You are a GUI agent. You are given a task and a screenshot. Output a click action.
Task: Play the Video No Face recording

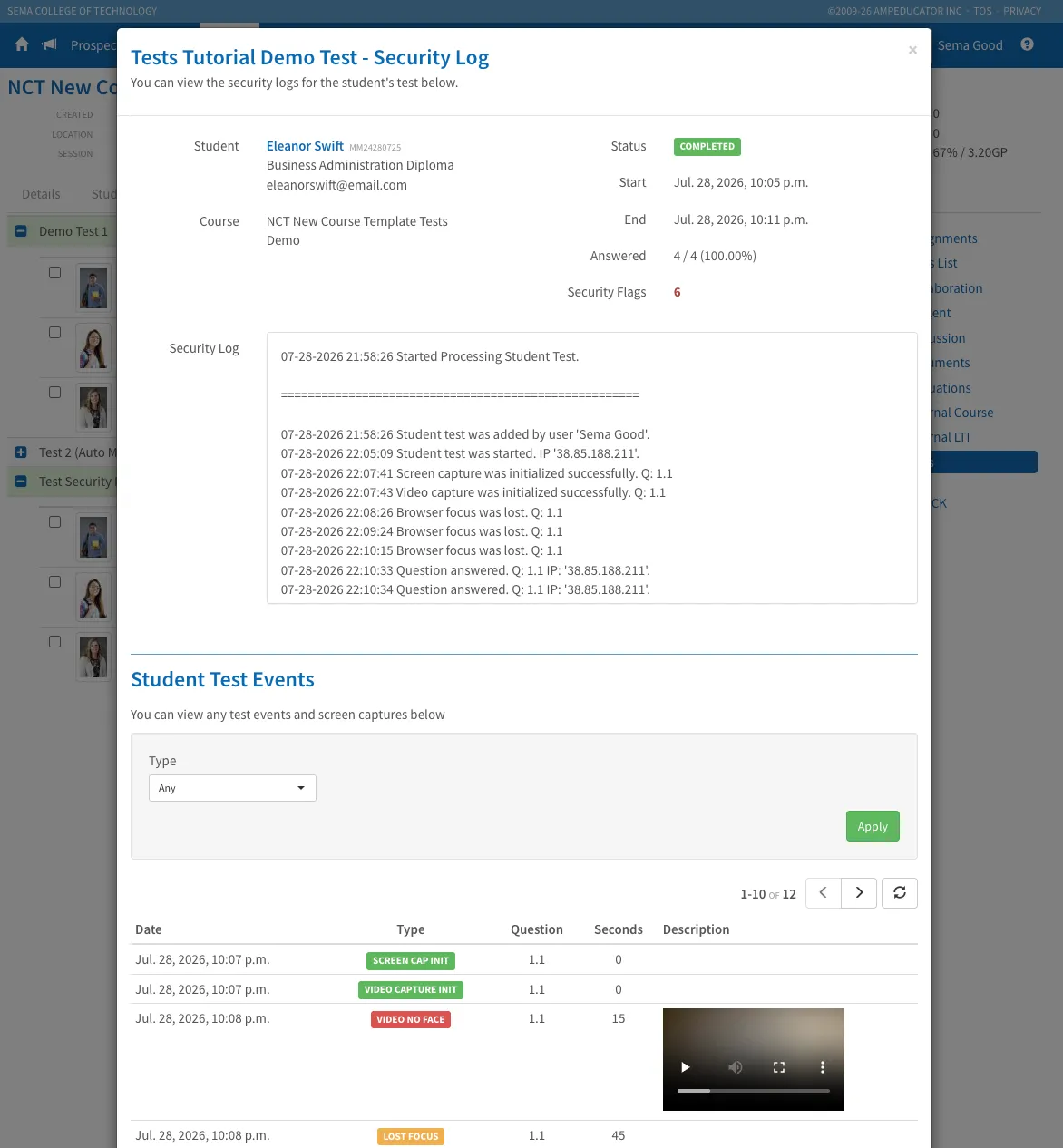(686, 1067)
